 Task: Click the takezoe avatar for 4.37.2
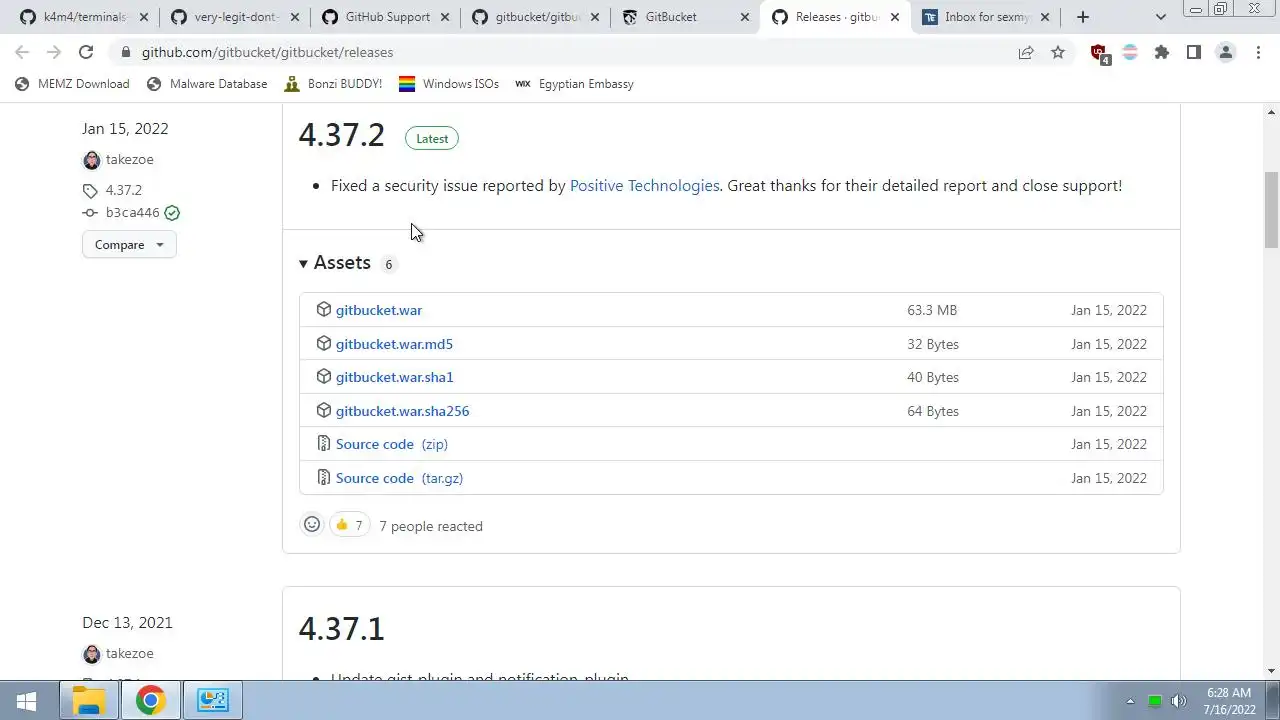pyautogui.click(x=92, y=160)
